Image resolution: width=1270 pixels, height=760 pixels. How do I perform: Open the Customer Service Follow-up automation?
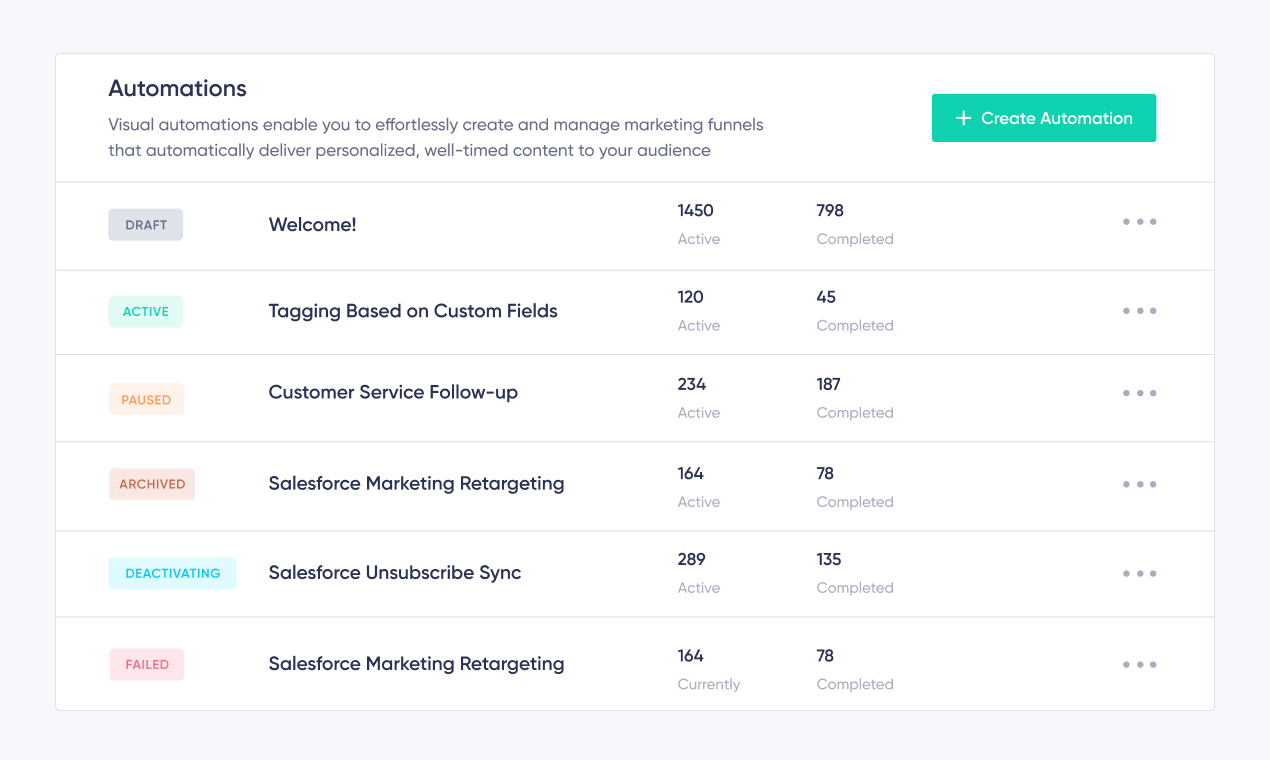(393, 392)
